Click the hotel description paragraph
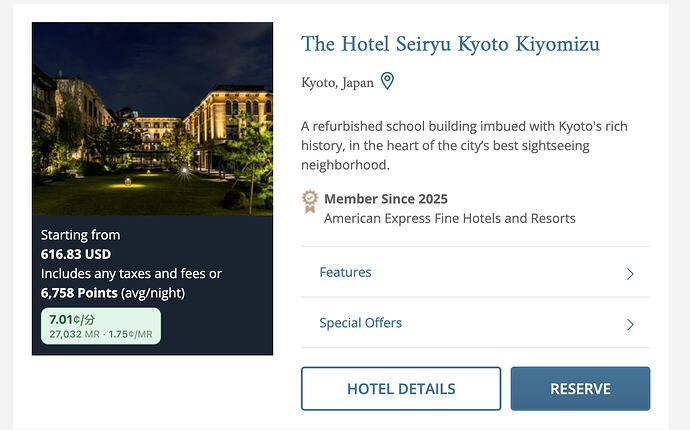This screenshot has height=430, width=690. click(464, 146)
